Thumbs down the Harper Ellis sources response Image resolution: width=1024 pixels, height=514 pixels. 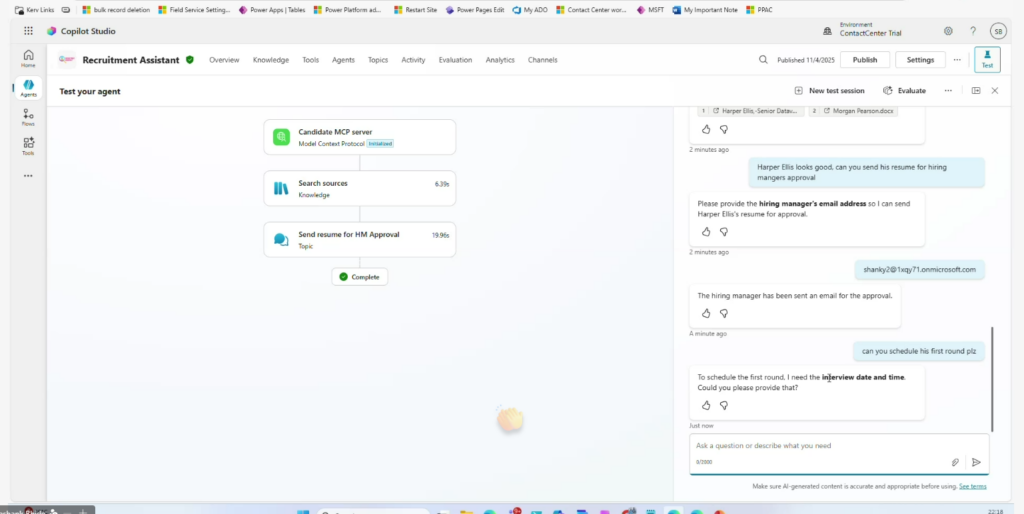point(724,129)
